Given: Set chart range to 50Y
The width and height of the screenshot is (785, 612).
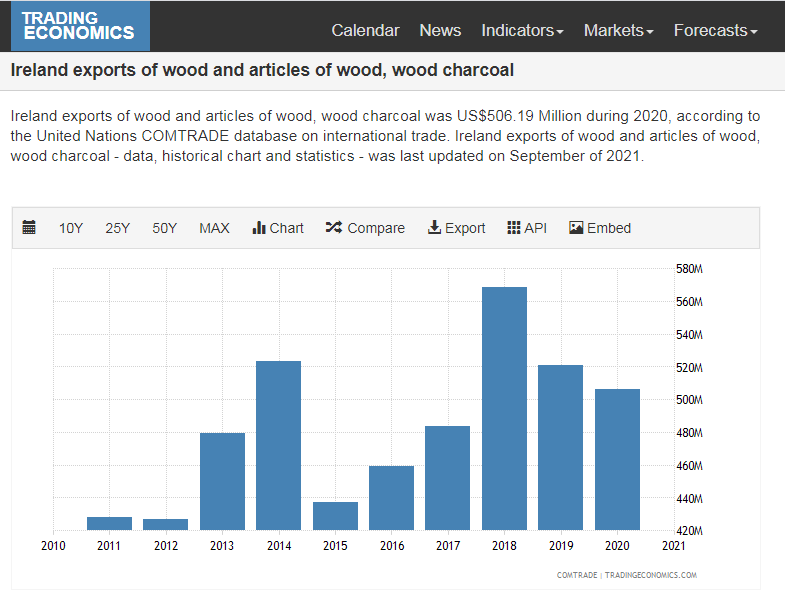Looking at the screenshot, I should pyautogui.click(x=165, y=228).
